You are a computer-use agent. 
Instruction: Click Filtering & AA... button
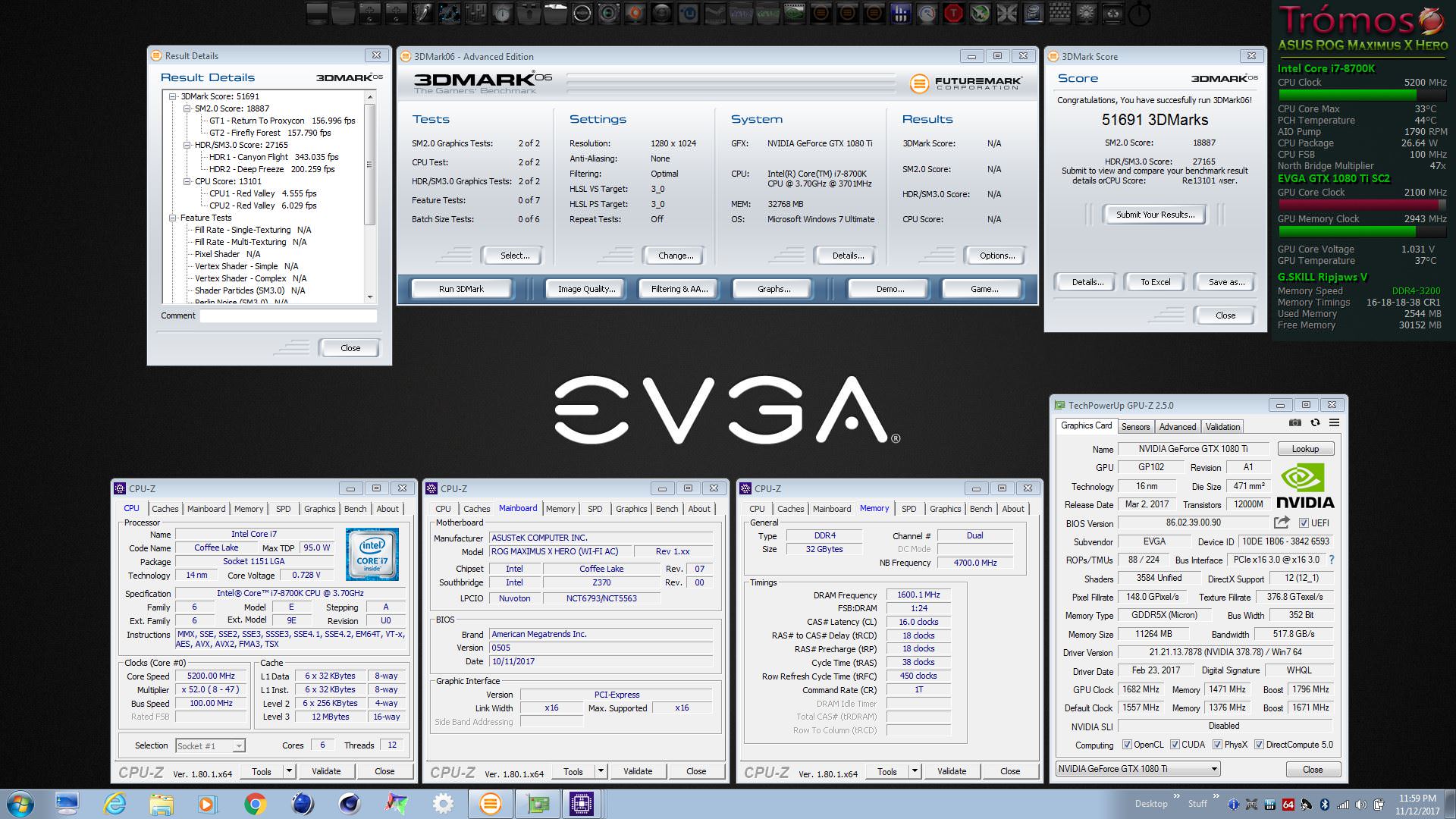pyautogui.click(x=679, y=289)
